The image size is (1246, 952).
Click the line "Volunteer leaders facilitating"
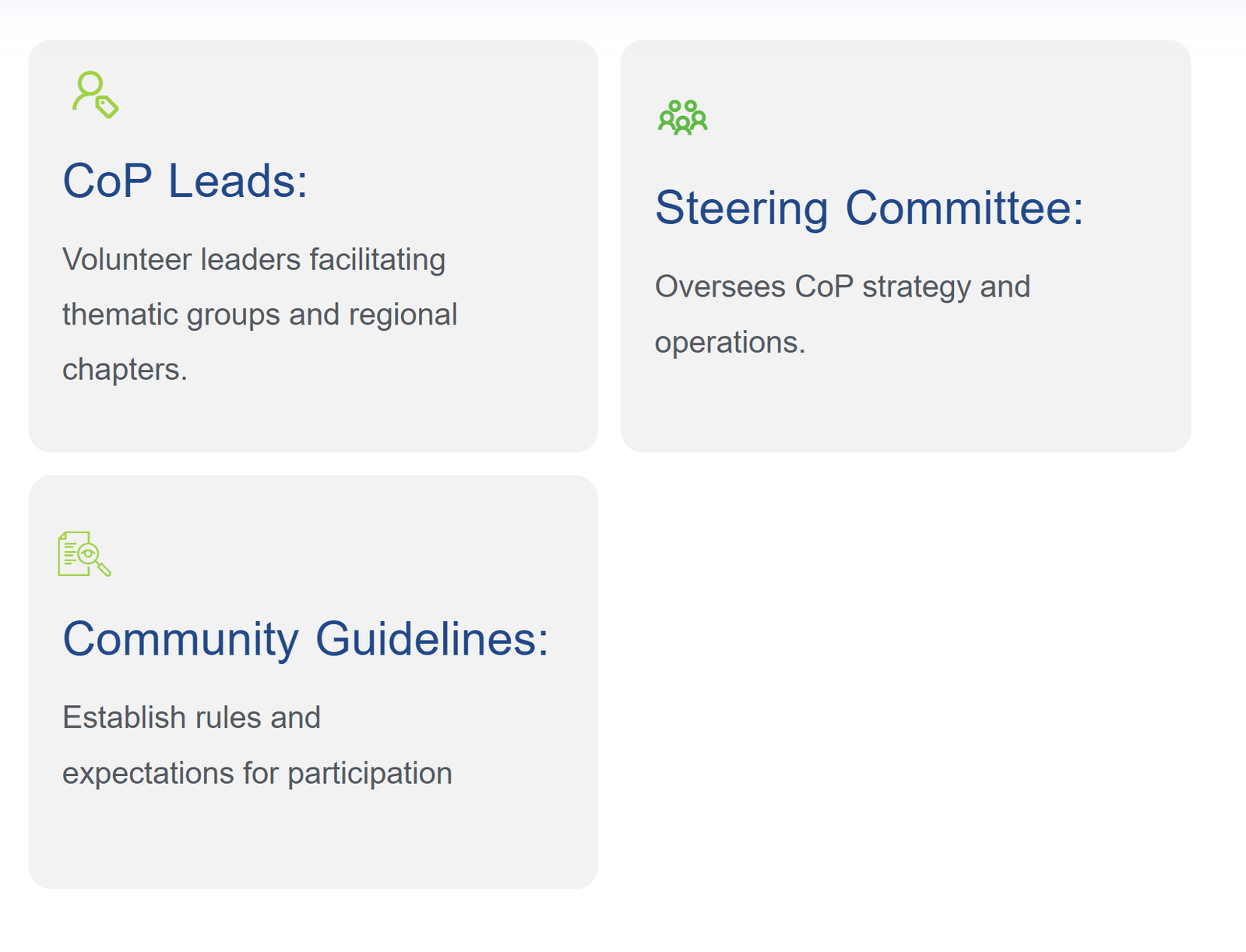coord(254,259)
